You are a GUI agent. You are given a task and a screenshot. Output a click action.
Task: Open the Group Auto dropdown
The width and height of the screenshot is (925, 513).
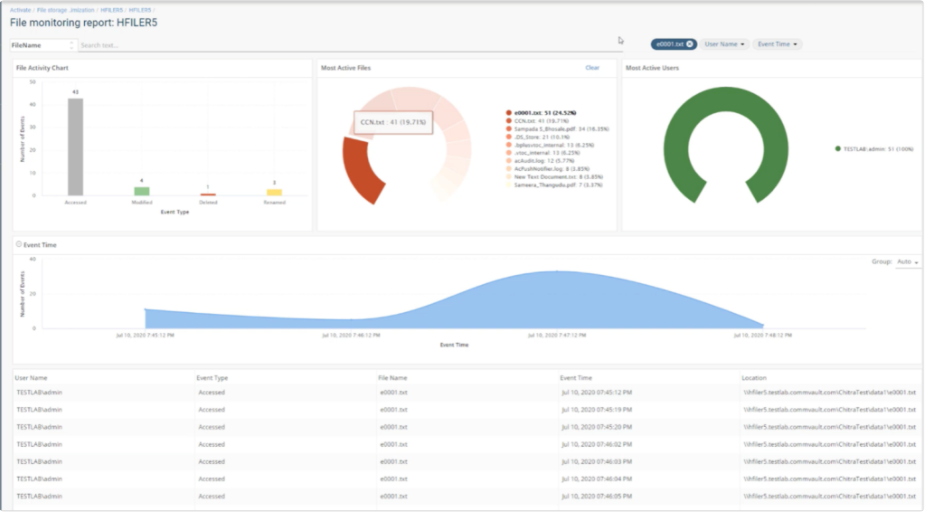click(x=908, y=262)
